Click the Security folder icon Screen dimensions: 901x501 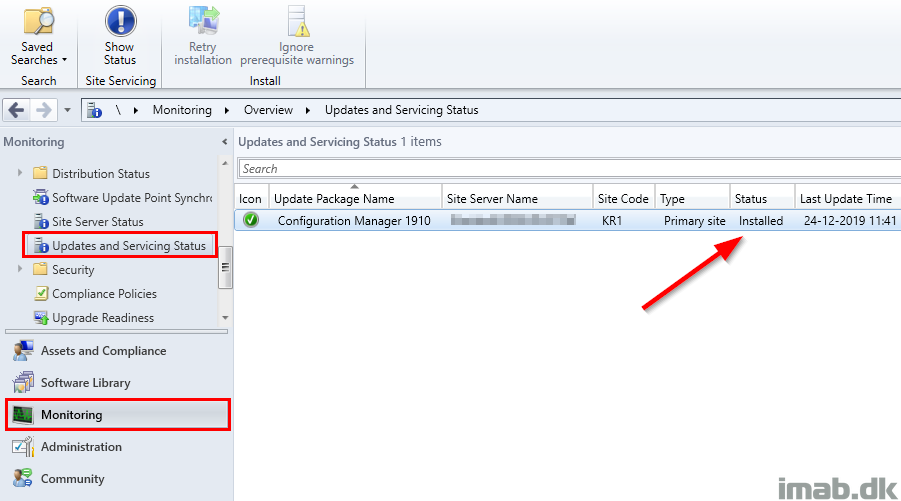[40, 269]
